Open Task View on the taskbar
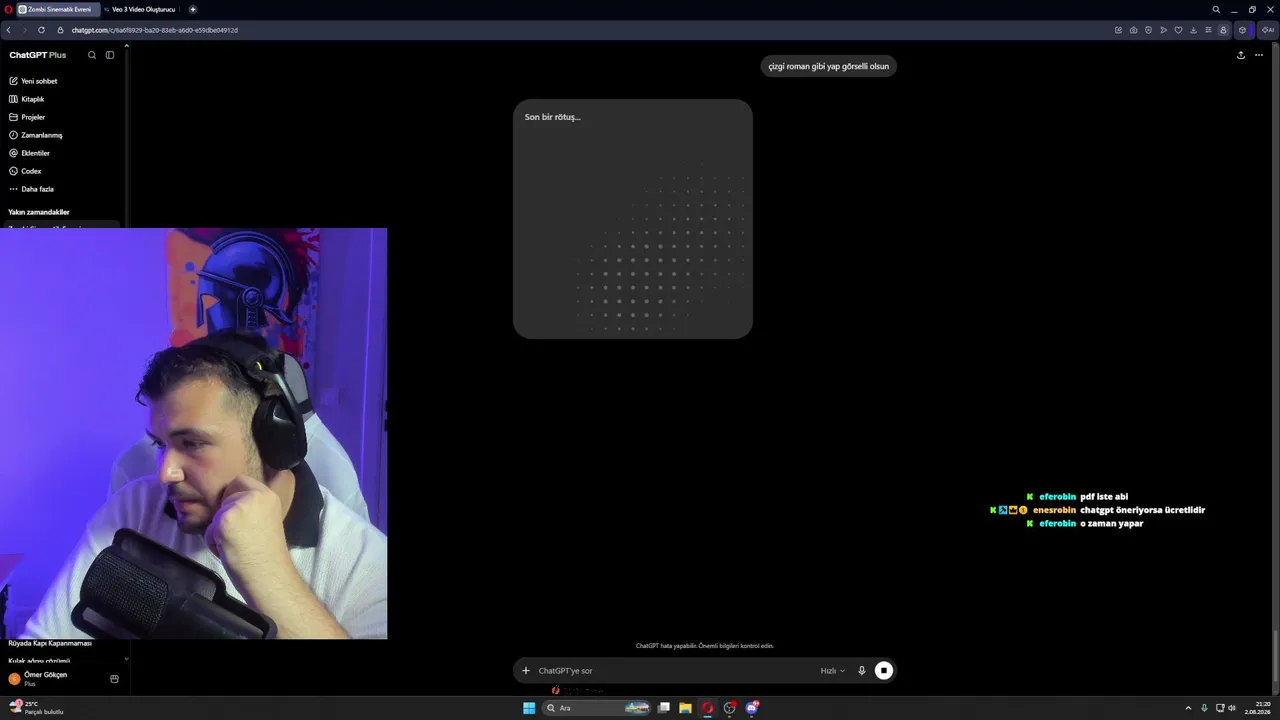This screenshot has width=1280, height=720. click(664, 708)
